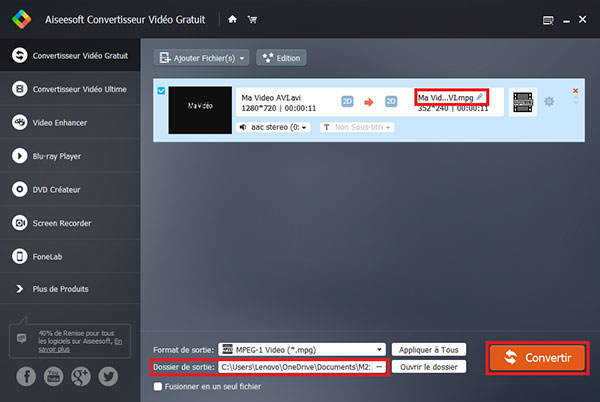Open the shopping cart icon
This screenshot has height=402, width=600.
[x=251, y=18]
